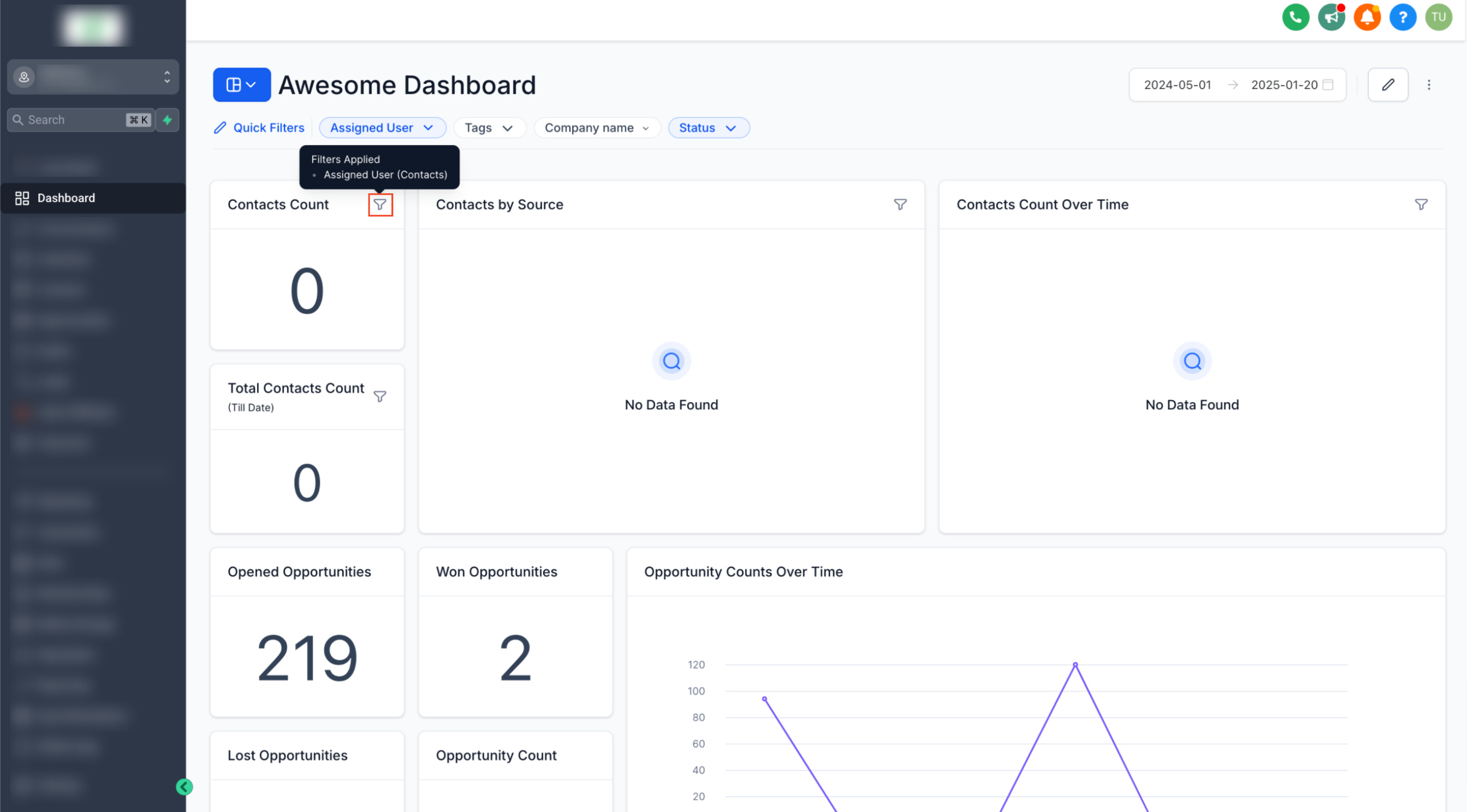Screen dimensions: 1467x812
Task: Click the green phone dialer icon
Action: [x=1294, y=17]
